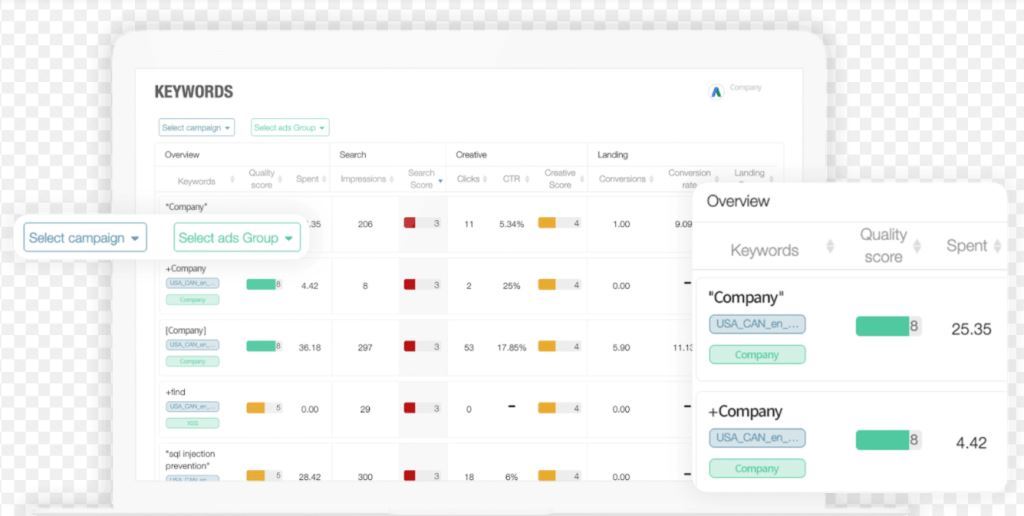Click Spent sort arrows in the Overview callout card
This screenshot has height=516, width=1024.
(x=997, y=246)
